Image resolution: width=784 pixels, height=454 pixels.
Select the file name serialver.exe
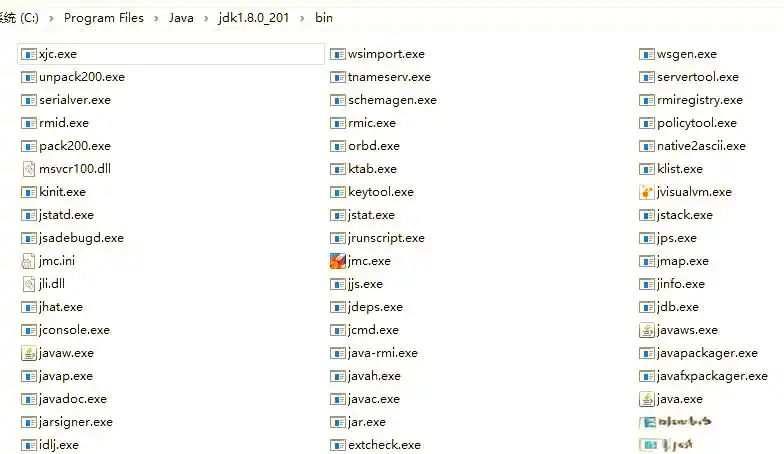tap(75, 100)
